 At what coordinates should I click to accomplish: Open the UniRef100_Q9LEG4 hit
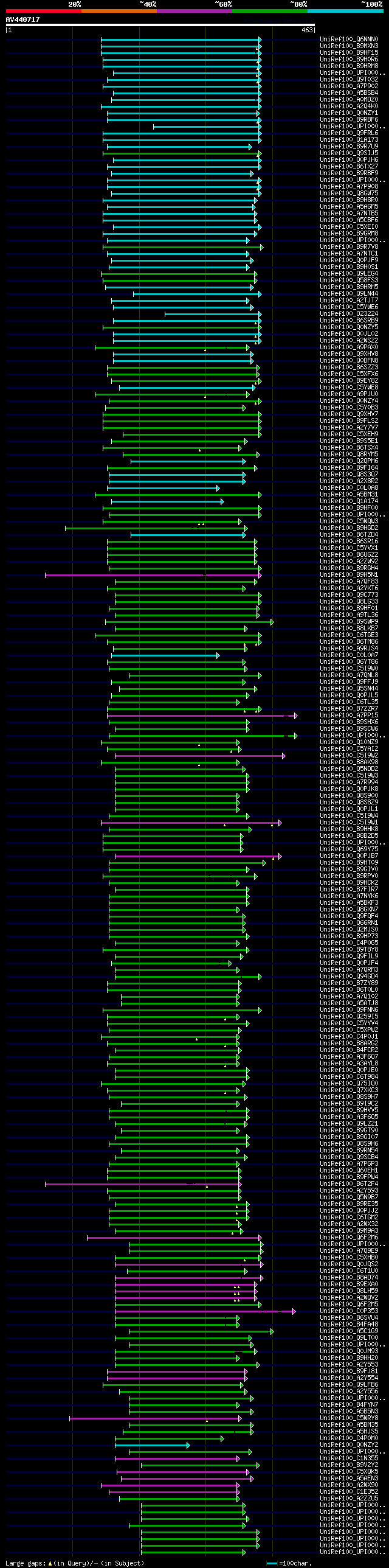[x=349, y=274]
